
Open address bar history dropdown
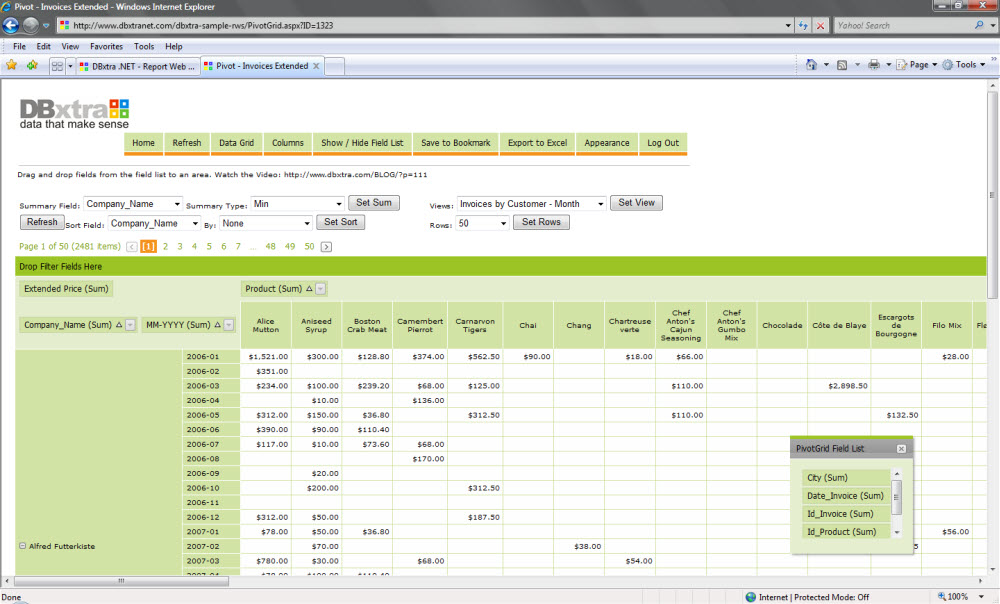tap(788, 26)
